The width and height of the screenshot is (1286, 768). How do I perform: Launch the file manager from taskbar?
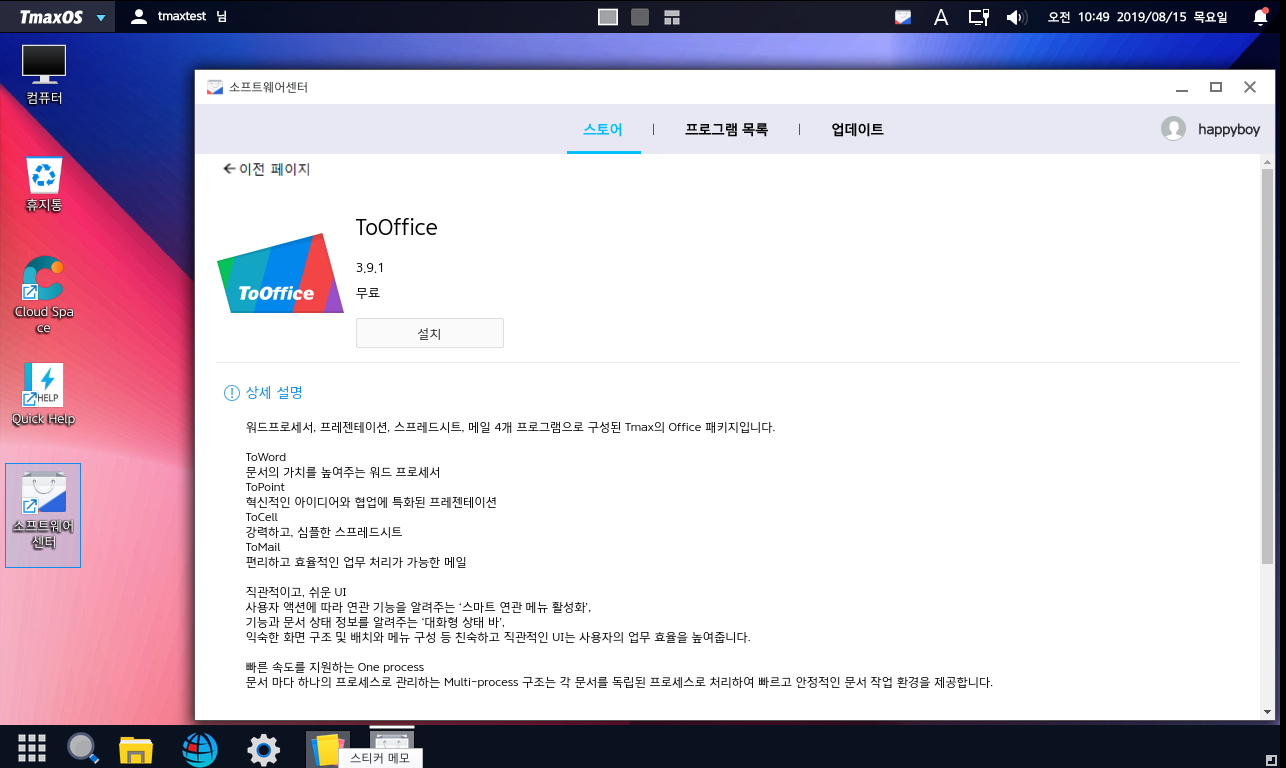[136, 749]
